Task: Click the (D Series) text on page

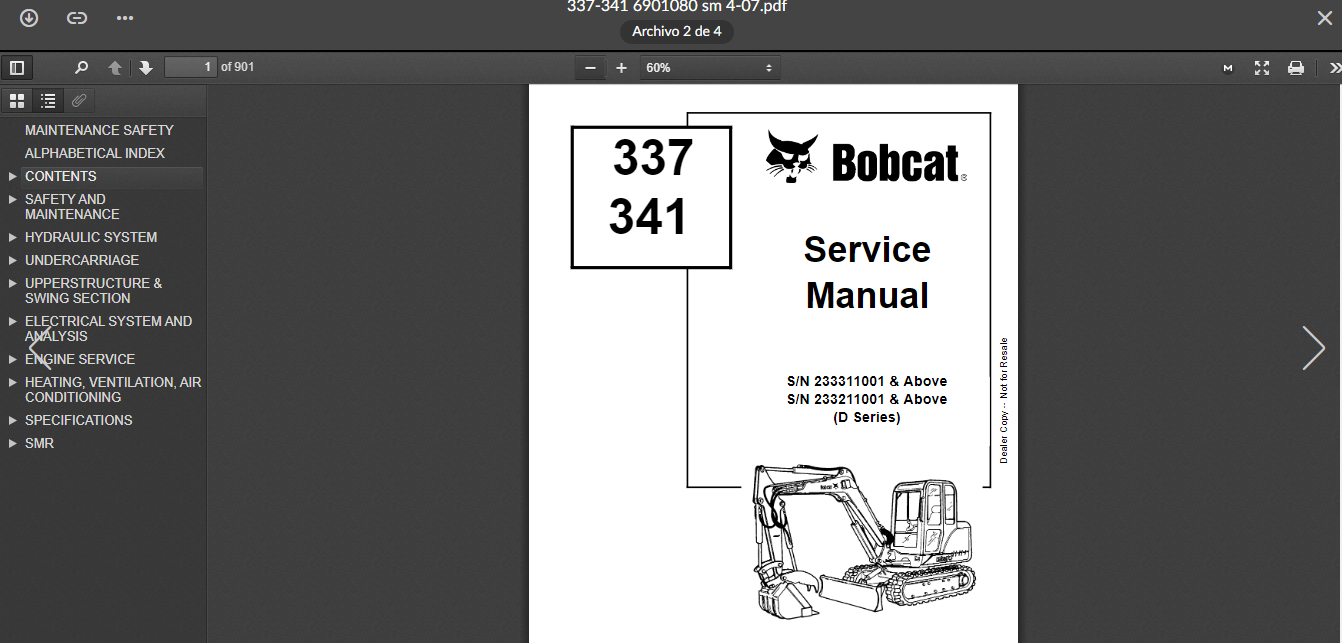Action: pos(867,417)
